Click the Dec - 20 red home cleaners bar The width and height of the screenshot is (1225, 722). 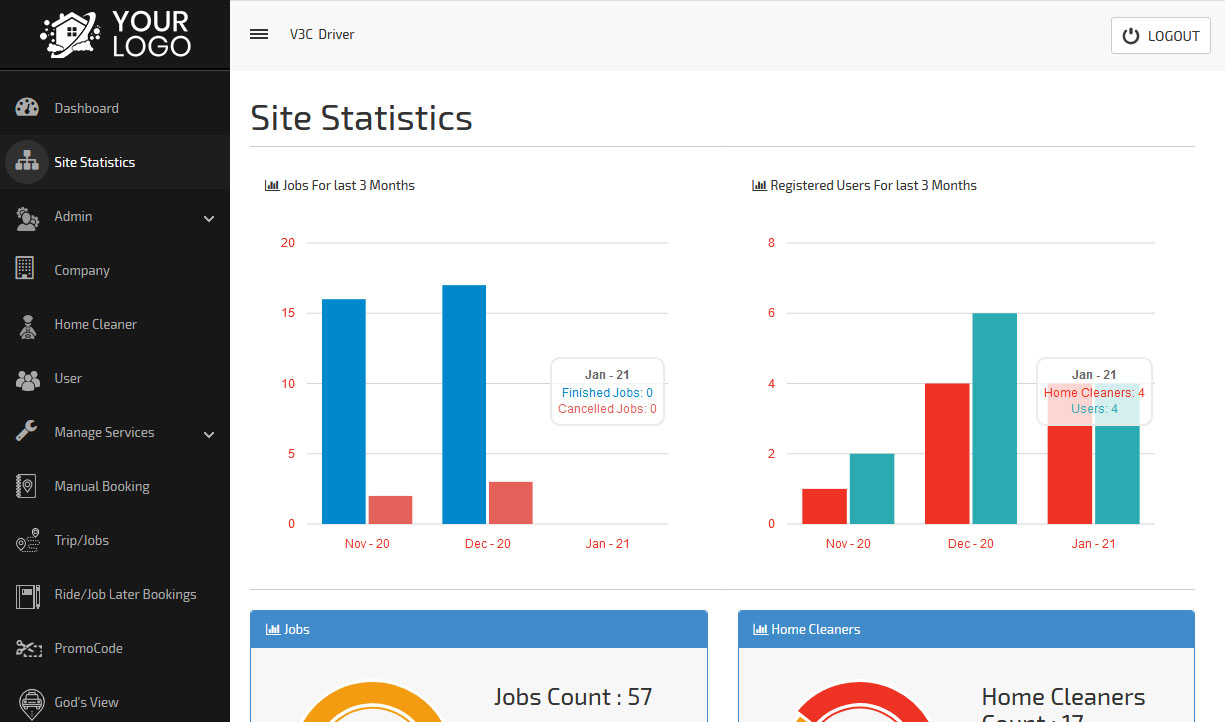pos(947,453)
